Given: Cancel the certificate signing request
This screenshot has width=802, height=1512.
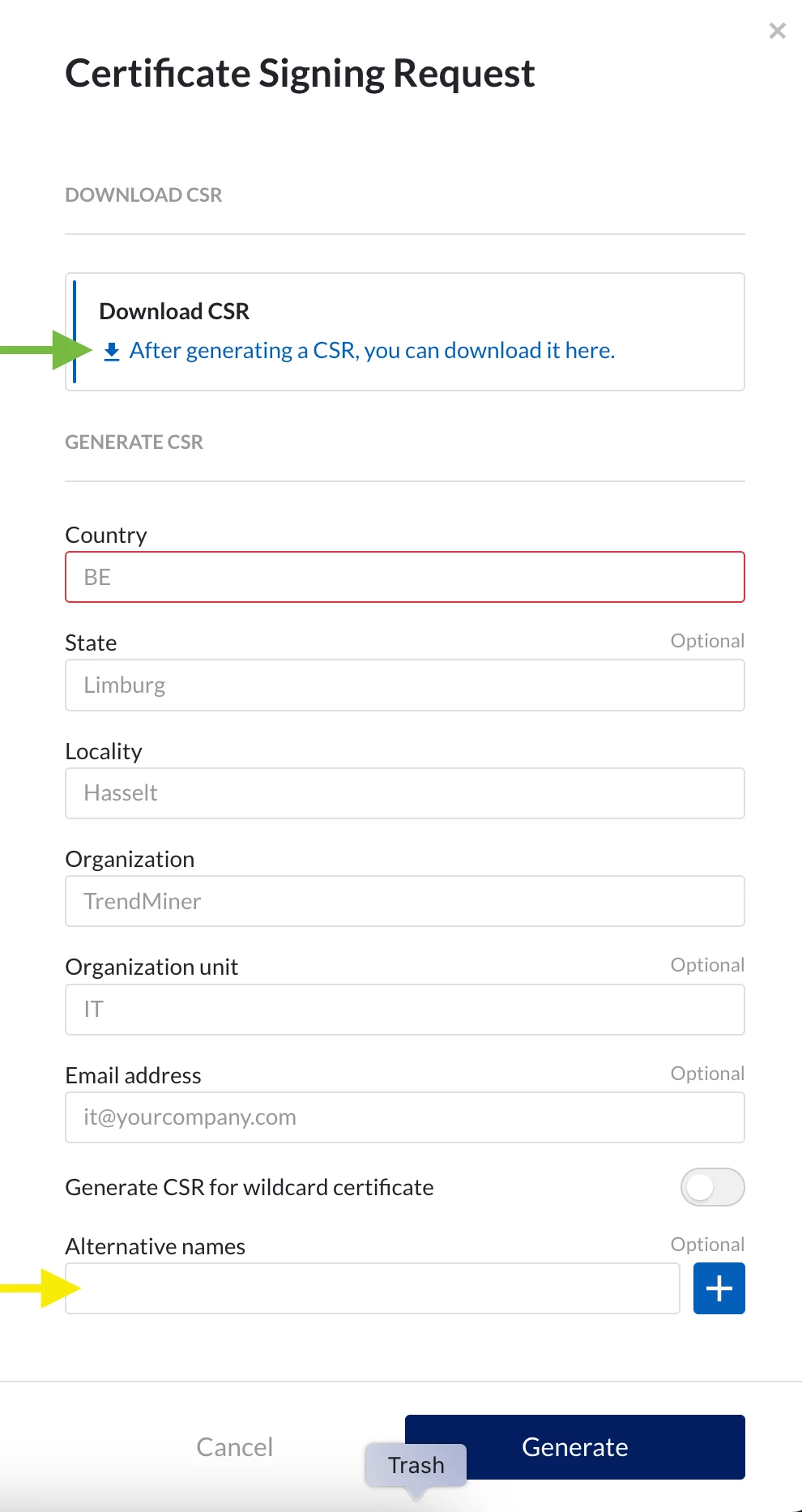Looking at the screenshot, I should coord(234,1446).
